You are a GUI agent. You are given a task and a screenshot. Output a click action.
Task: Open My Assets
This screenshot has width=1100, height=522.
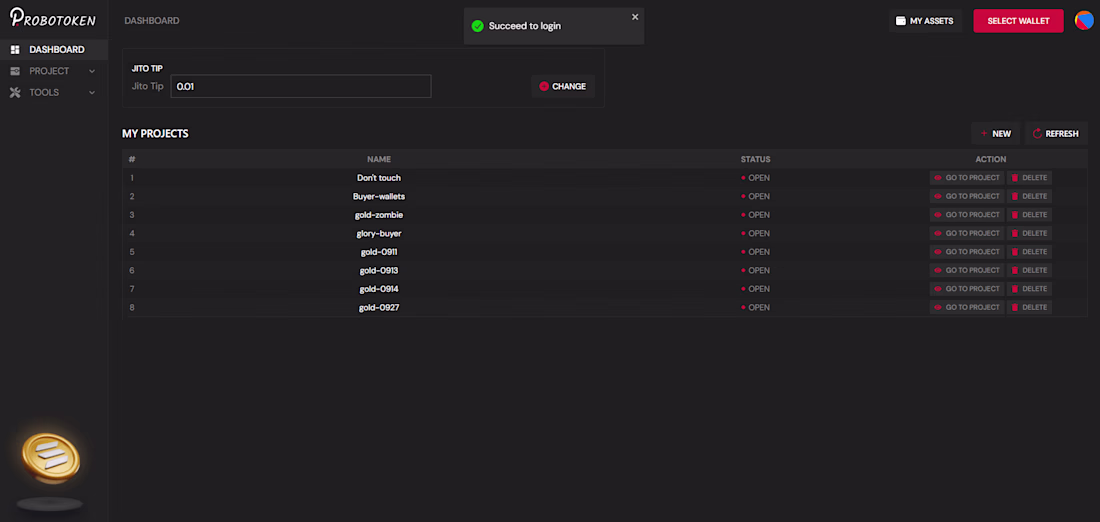click(x=925, y=21)
